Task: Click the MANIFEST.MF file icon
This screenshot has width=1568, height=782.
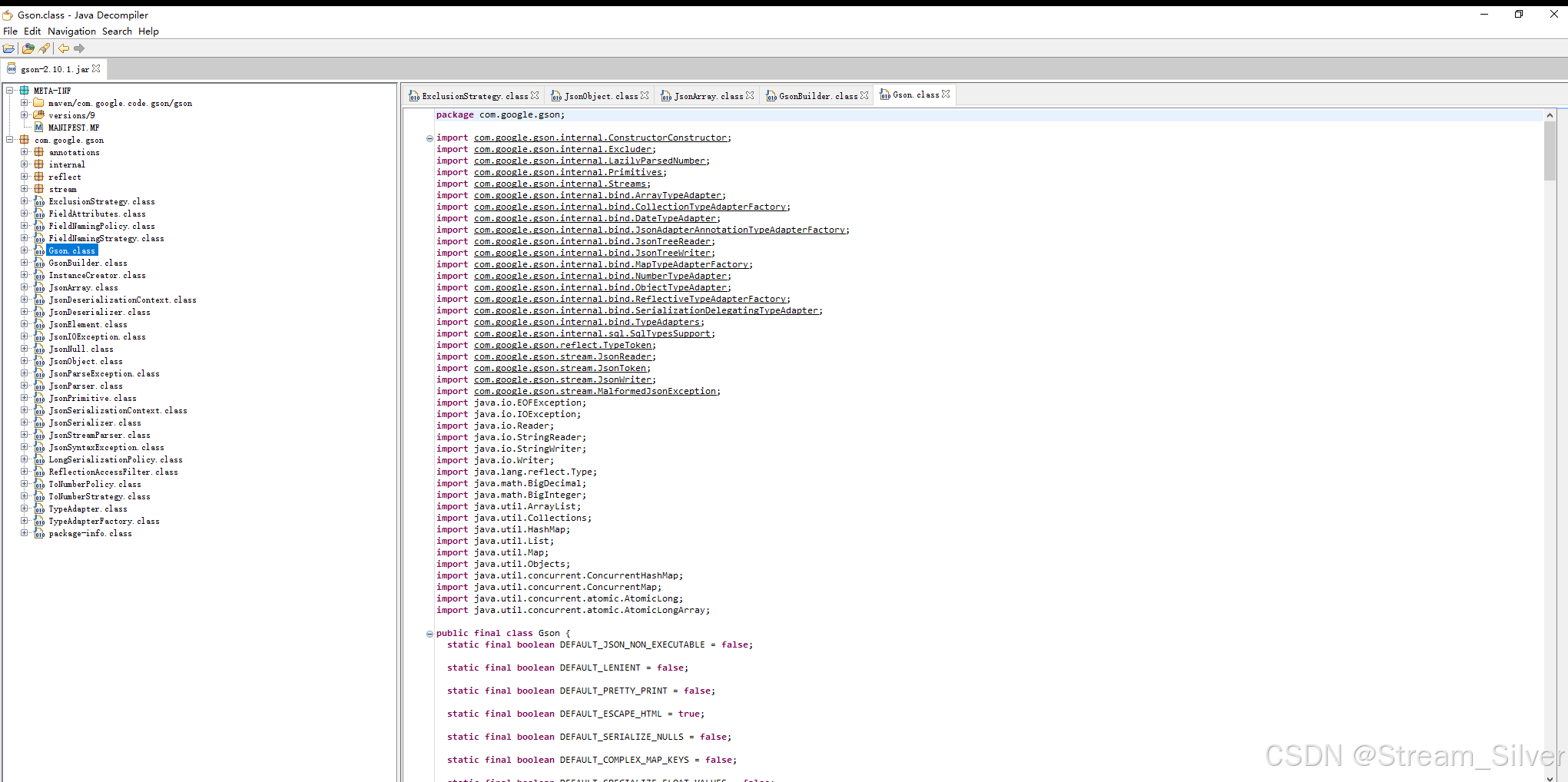Action: tap(38, 128)
